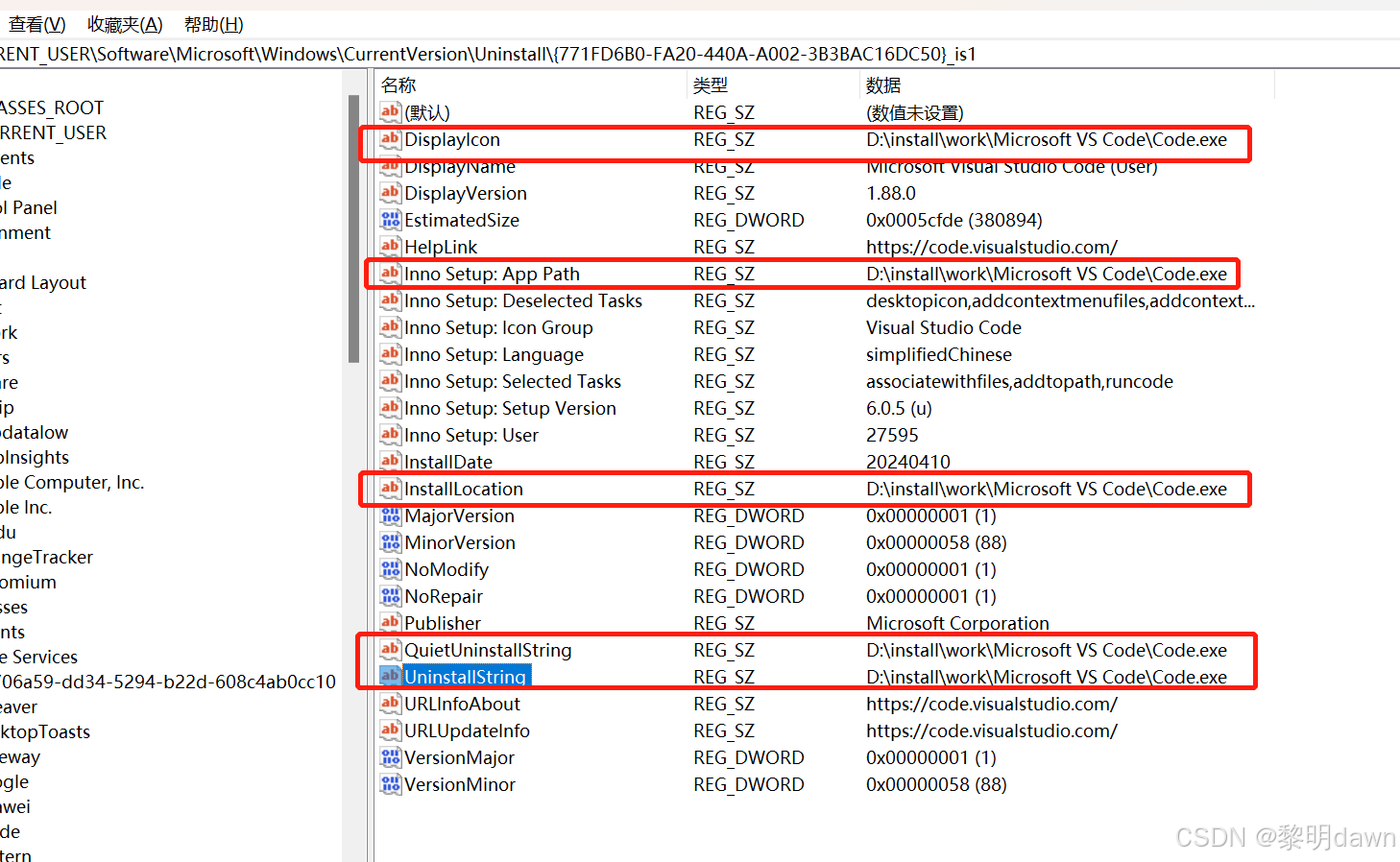Click the 'simplifiedChinese' data value
This screenshot has height=862, width=1400.
[939, 354]
